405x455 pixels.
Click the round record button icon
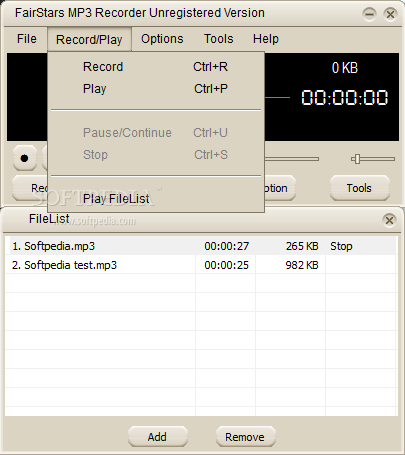click(x=25, y=158)
